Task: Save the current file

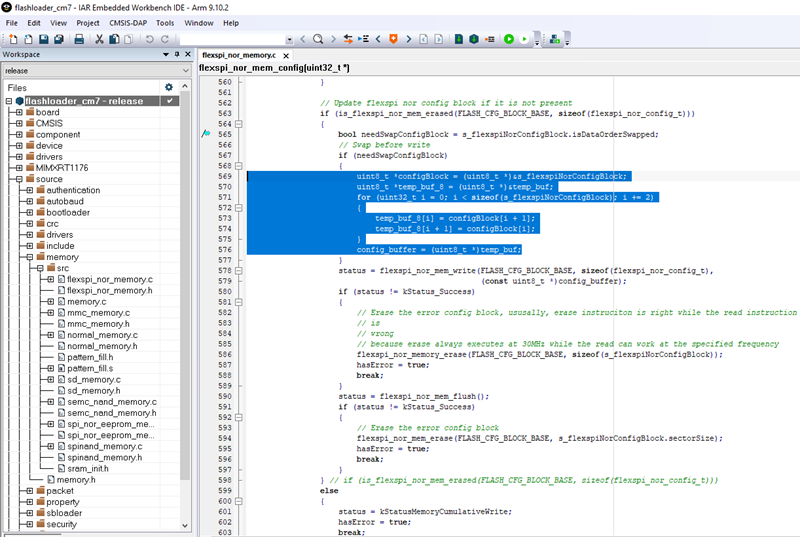Action: click(44, 39)
